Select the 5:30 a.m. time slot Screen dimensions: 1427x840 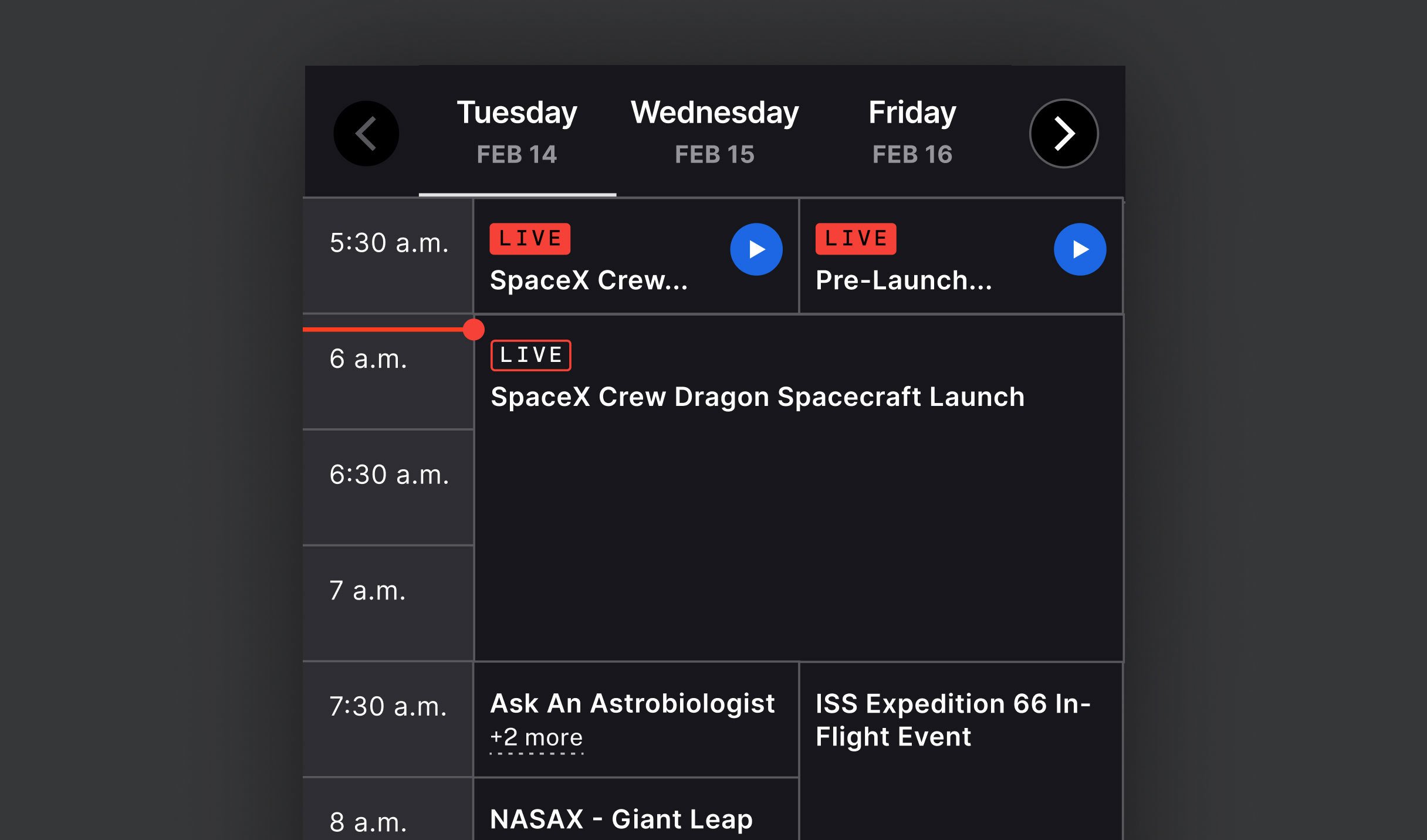388,256
